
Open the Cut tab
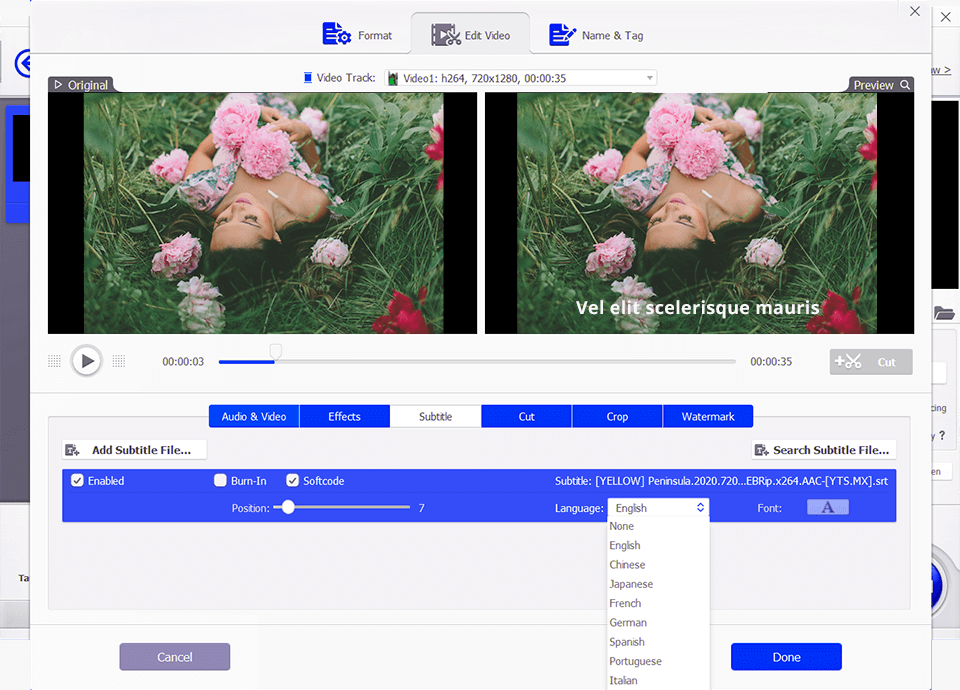pyautogui.click(x=527, y=416)
